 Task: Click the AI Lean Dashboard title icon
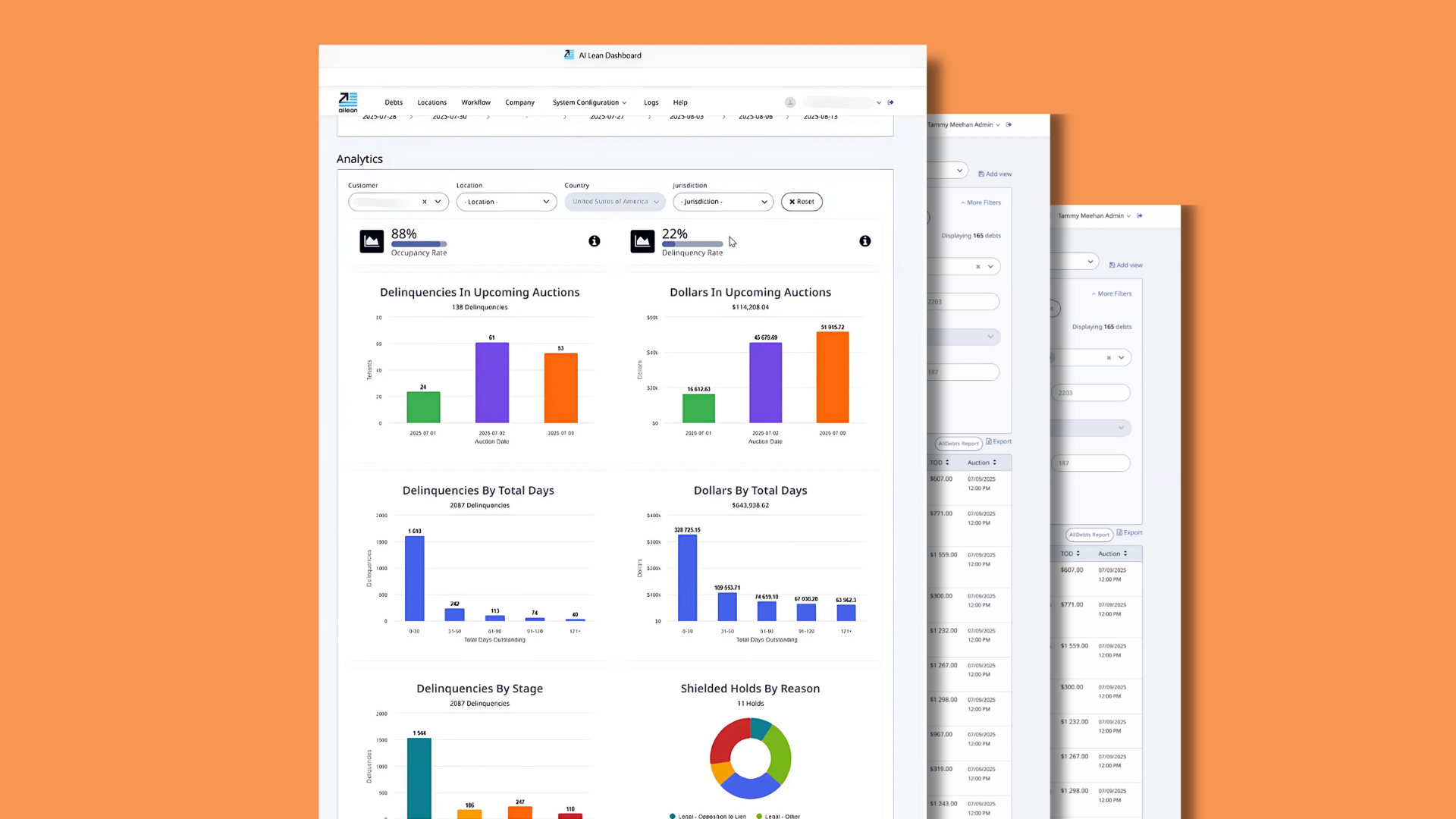569,55
